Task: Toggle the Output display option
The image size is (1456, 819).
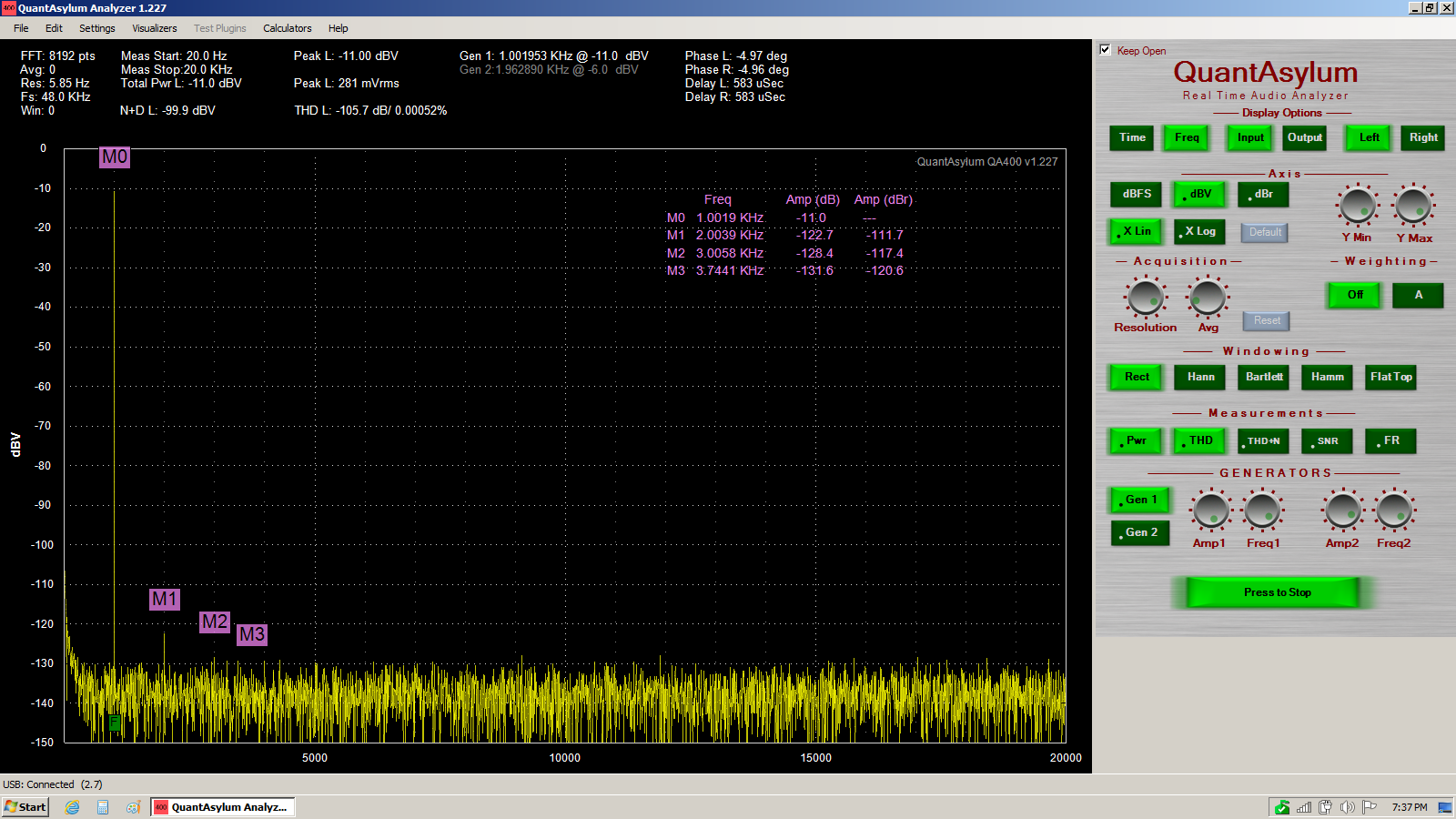Action: (x=1305, y=137)
